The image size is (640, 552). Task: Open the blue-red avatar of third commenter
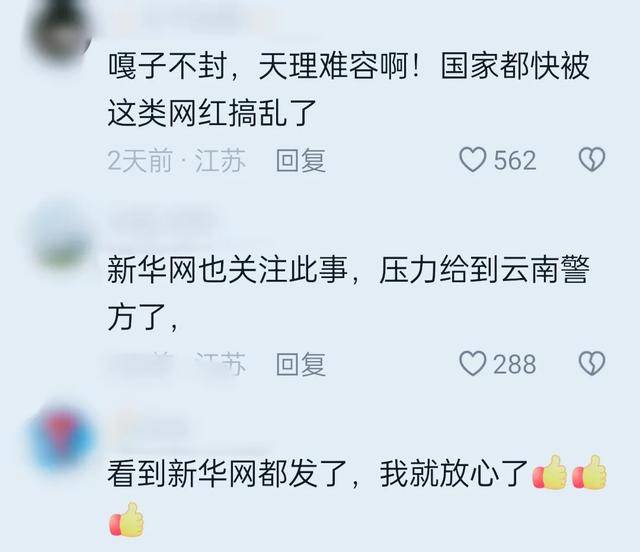(x=61, y=439)
